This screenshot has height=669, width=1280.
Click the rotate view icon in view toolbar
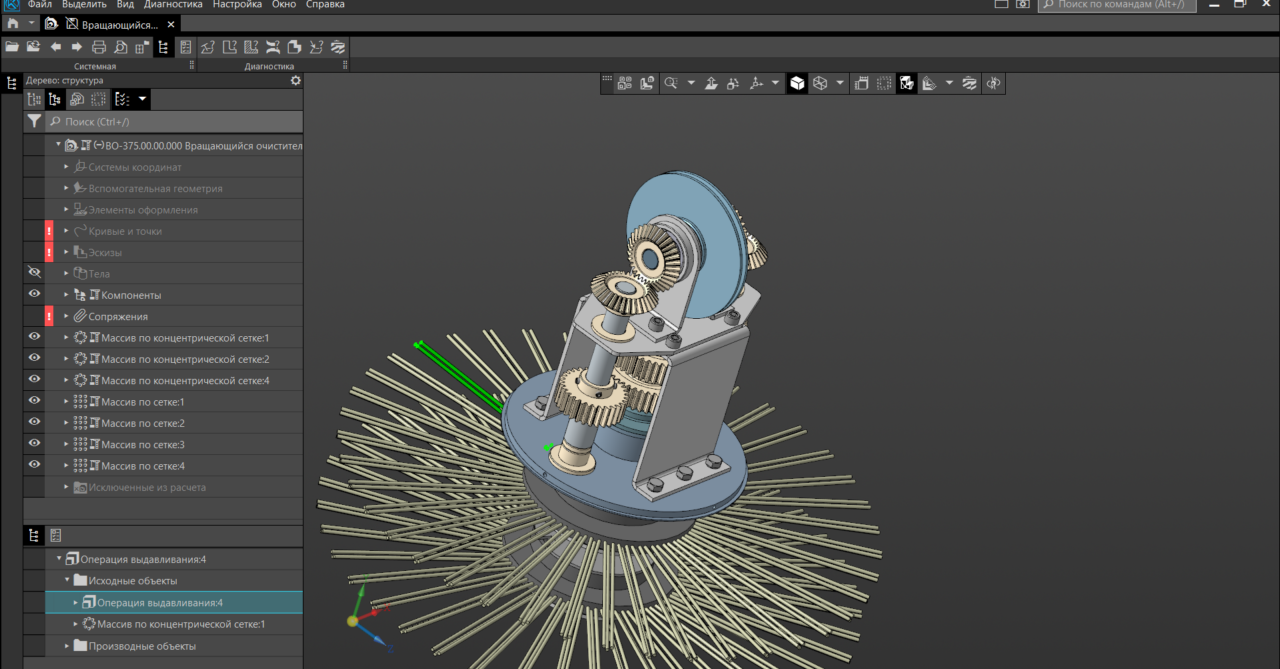pyautogui.click(x=993, y=84)
